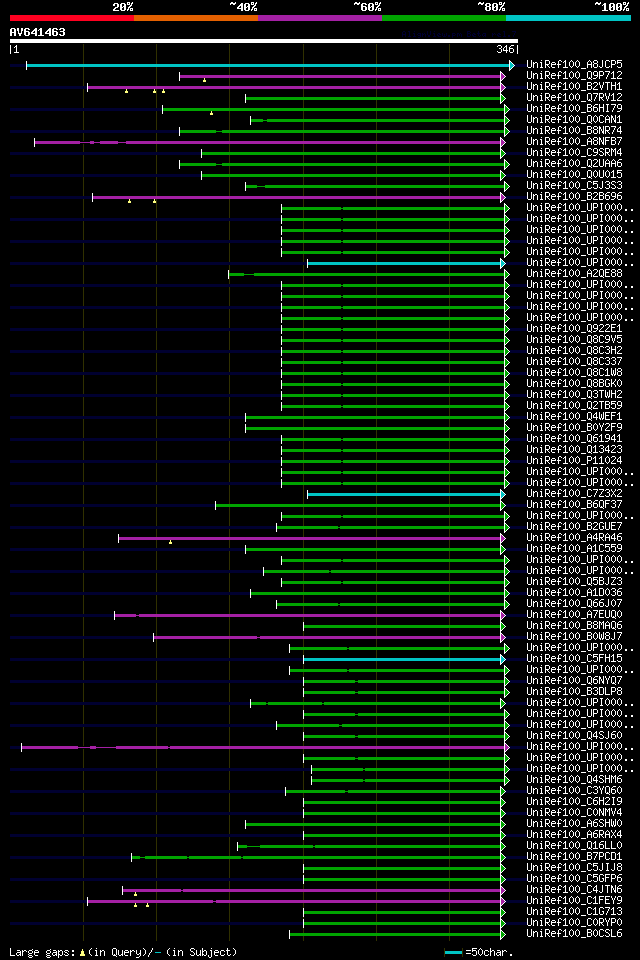Open UniRef100_B0Y2F9 hit
The image size is (640, 960).
[x=574, y=428]
